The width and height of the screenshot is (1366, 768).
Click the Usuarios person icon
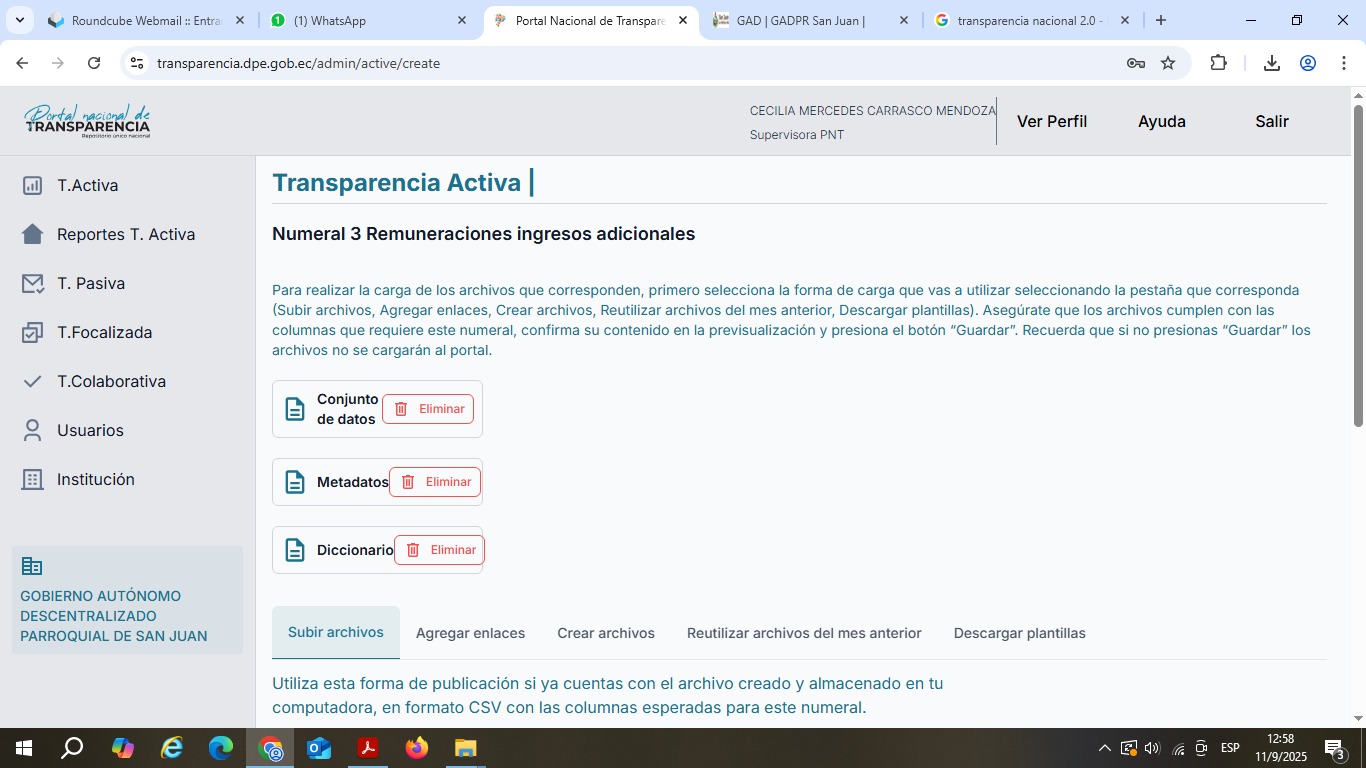coord(33,430)
